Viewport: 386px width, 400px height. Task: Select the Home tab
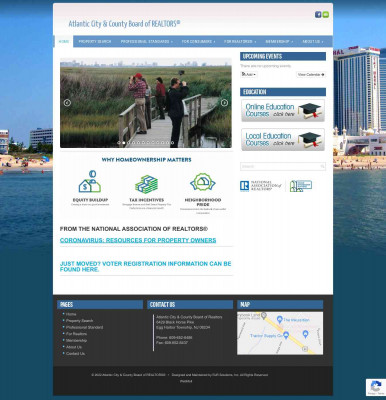click(x=64, y=41)
